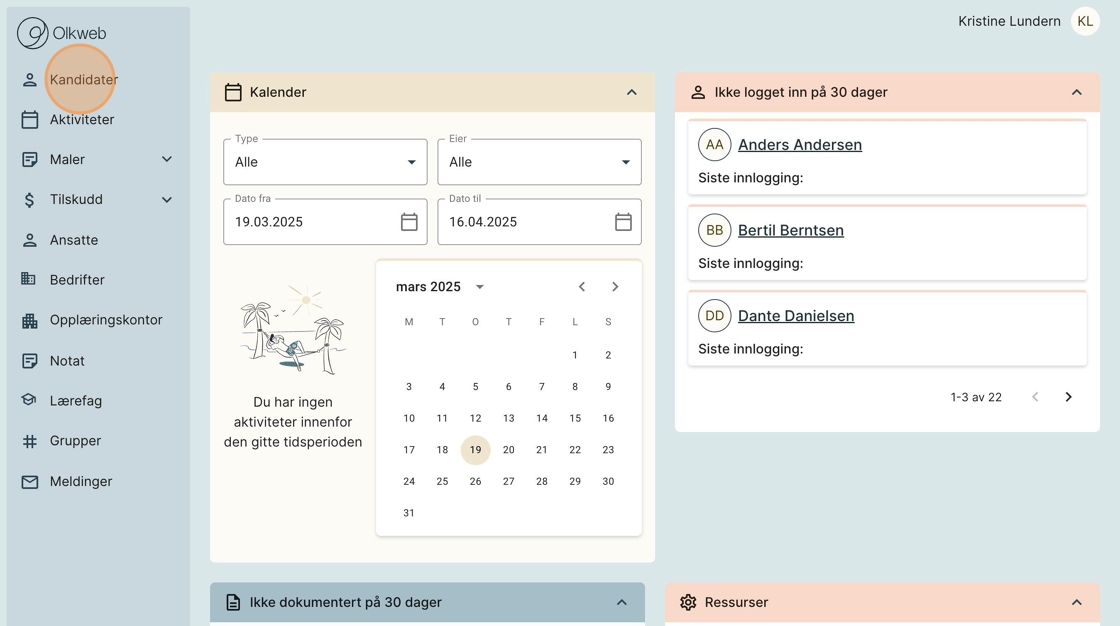The image size is (1120, 626).
Task: Open the Type dropdown
Action: pyautogui.click(x=325, y=162)
